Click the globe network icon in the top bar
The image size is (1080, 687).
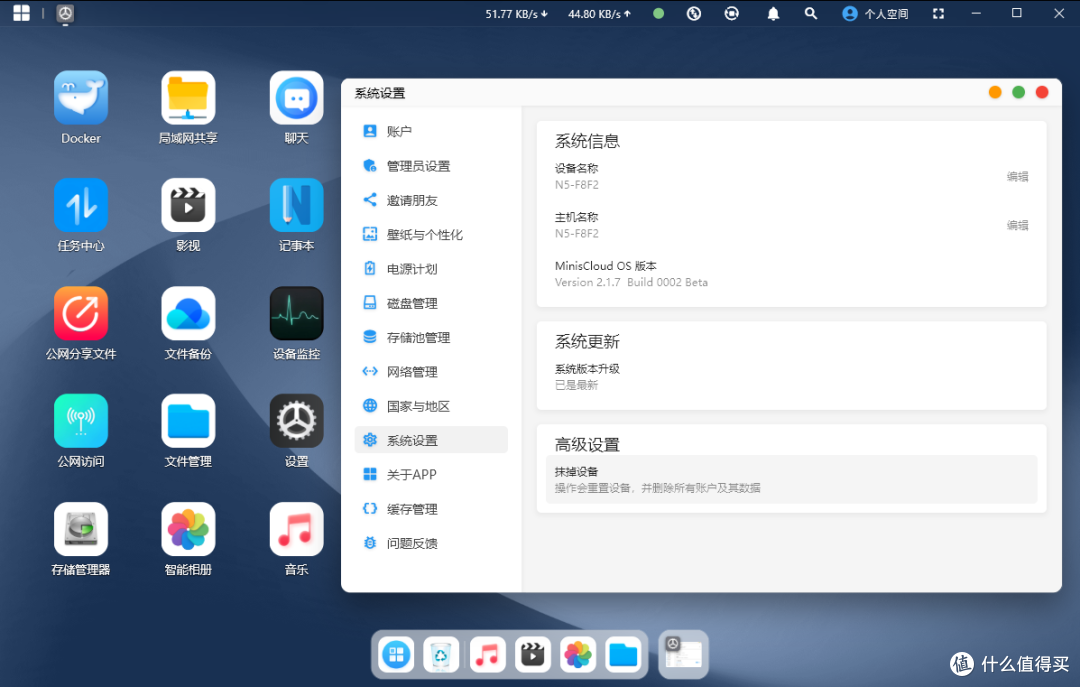coord(694,13)
